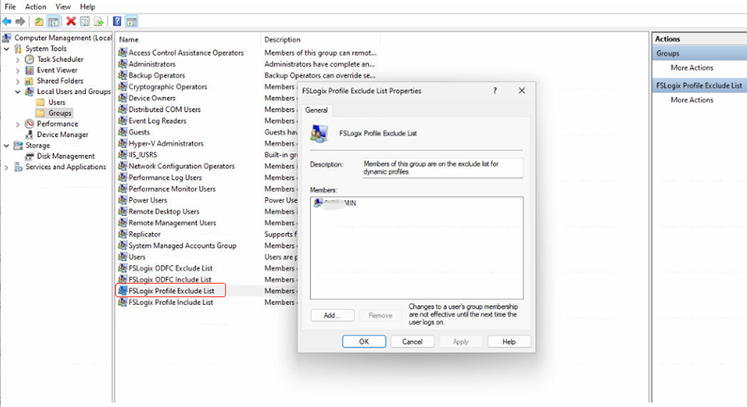The image size is (747, 407).
Task: Click the Computer Management root icon
Action: coord(7,38)
